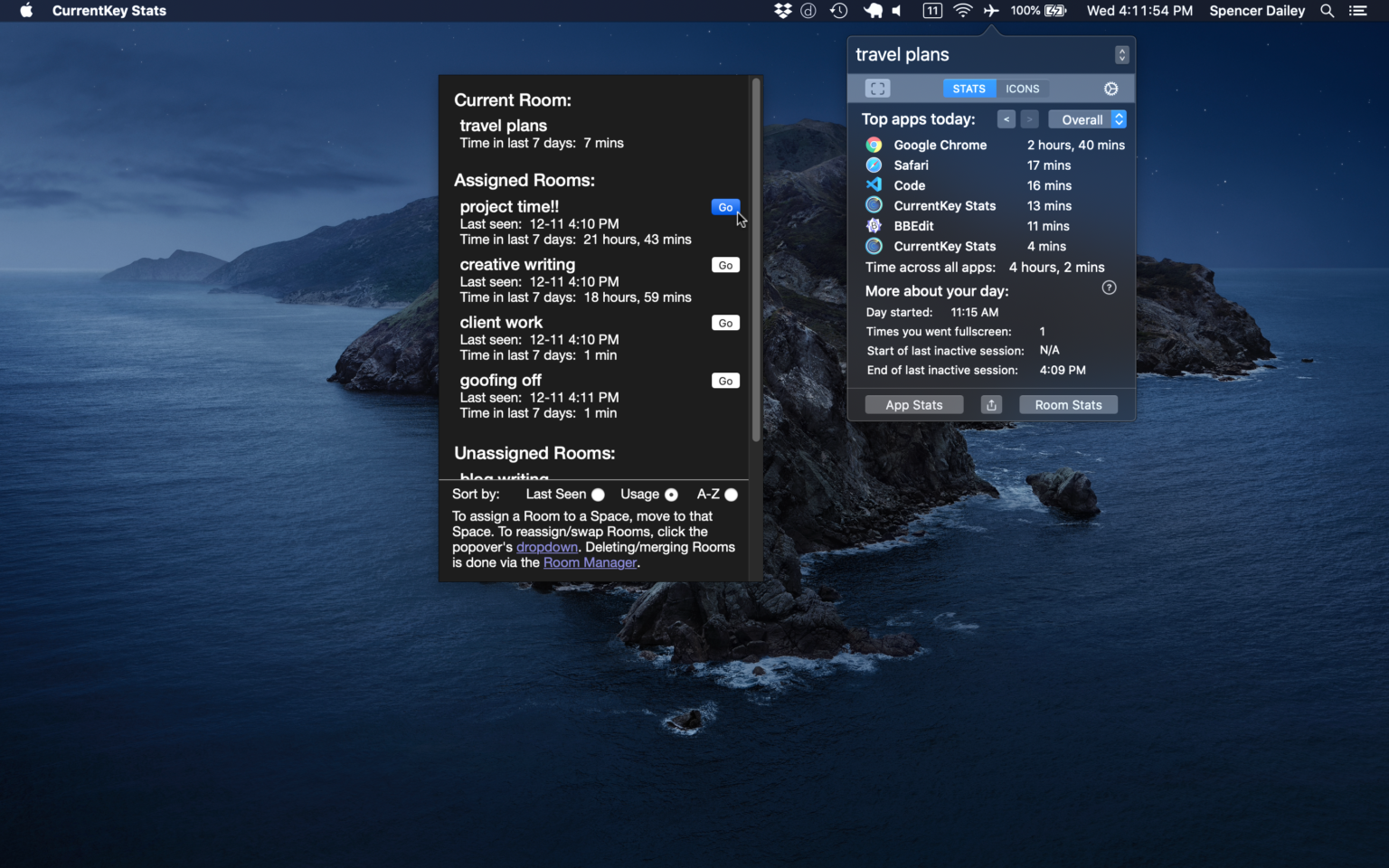Select Last Seen sort radio button

click(x=598, y=495)
